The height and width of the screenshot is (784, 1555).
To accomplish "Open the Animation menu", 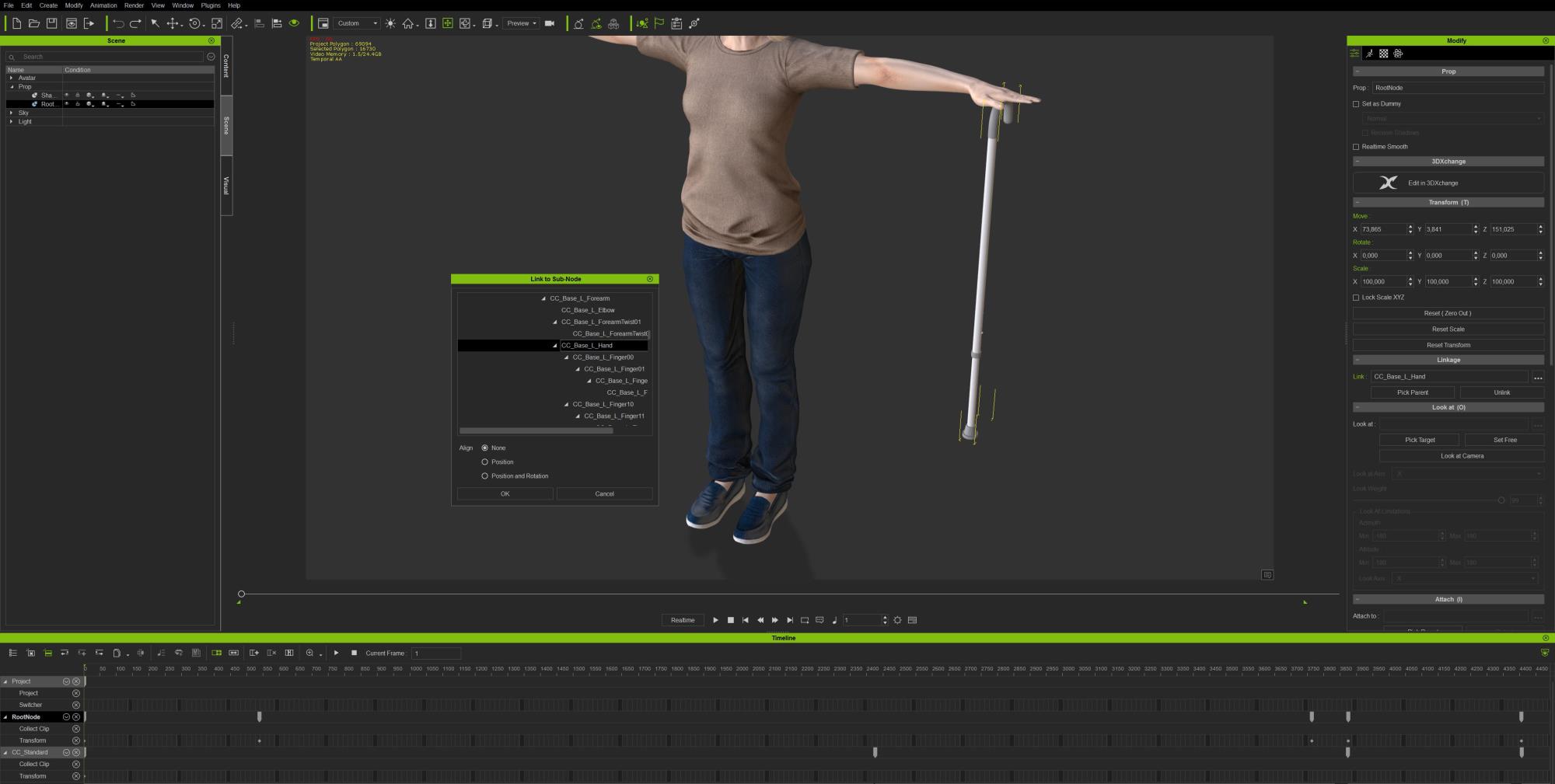I will (x=103, y=5).
